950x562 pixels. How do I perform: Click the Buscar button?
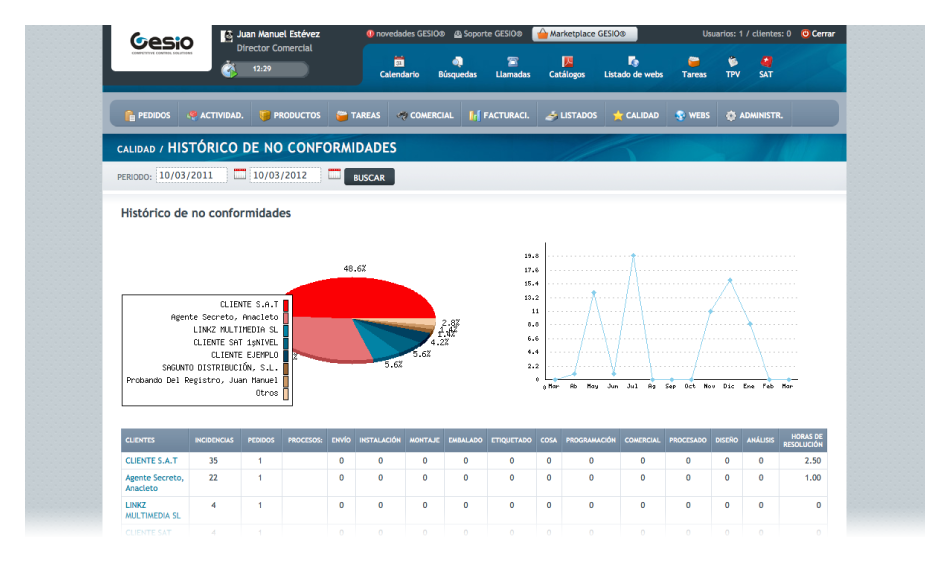point(369,177)
